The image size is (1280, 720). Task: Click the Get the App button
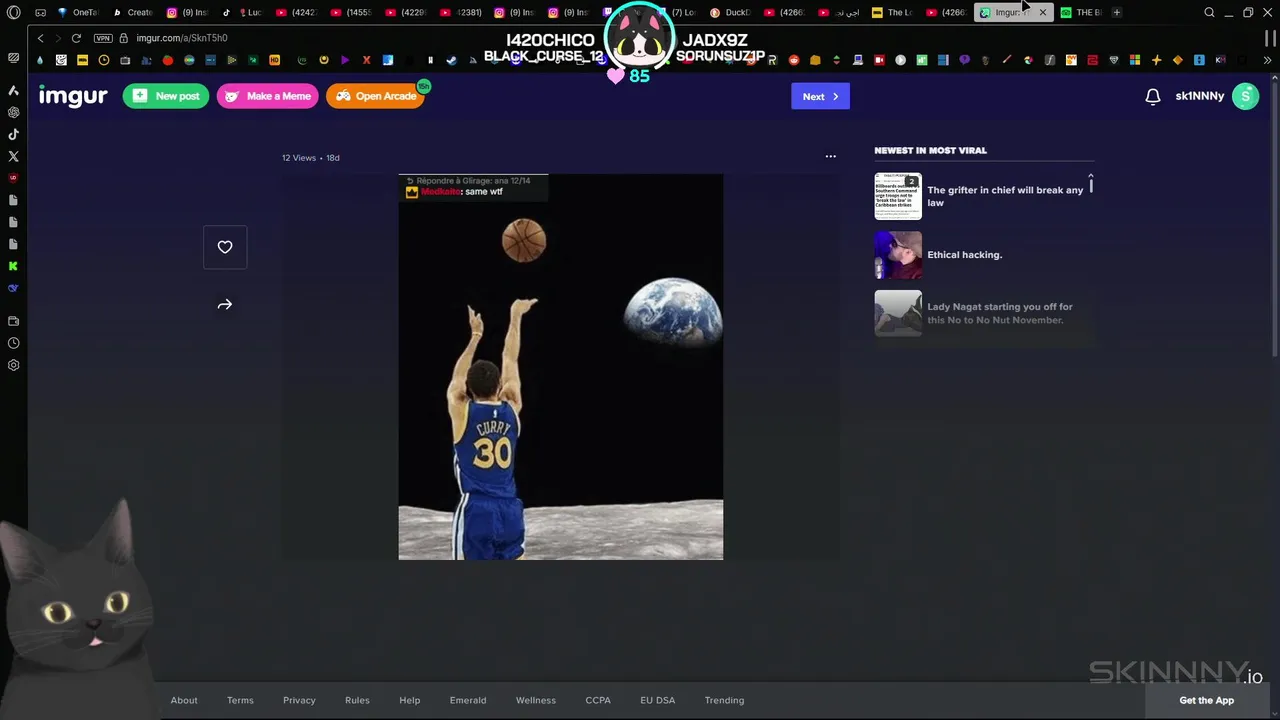click(x=1207, y=700)
